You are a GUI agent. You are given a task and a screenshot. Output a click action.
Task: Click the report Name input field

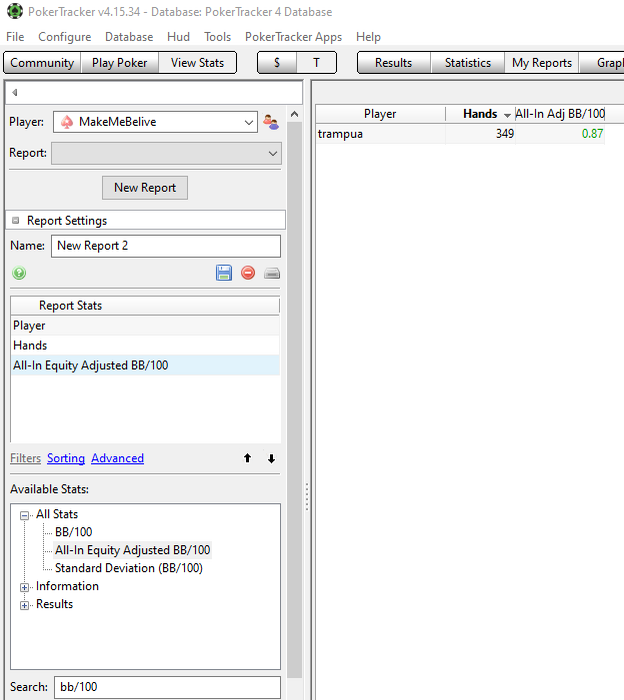[x=166, y=246]
